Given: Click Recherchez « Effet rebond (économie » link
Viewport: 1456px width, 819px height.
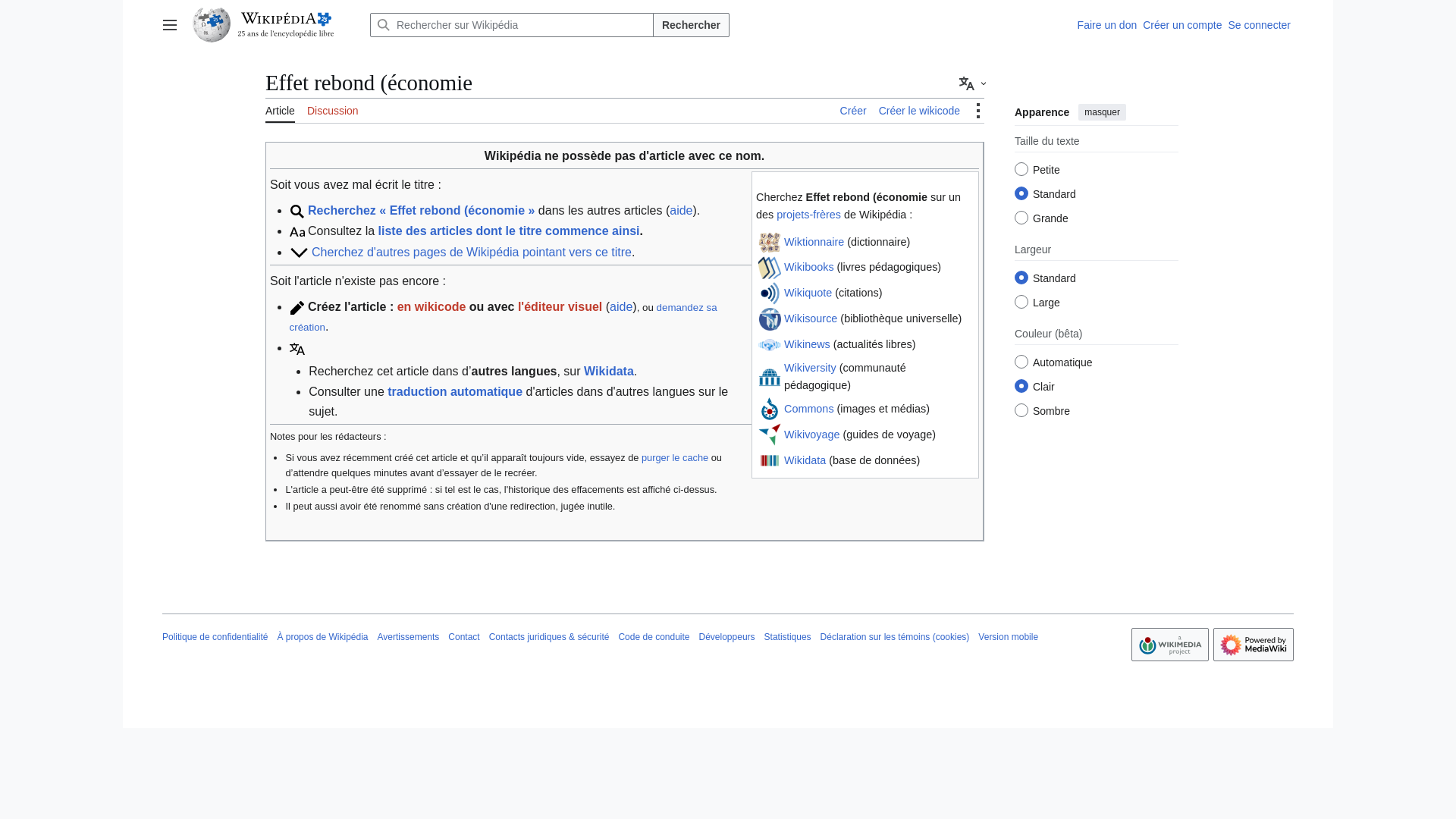Looking at the screenshot, I should [421, 211].
